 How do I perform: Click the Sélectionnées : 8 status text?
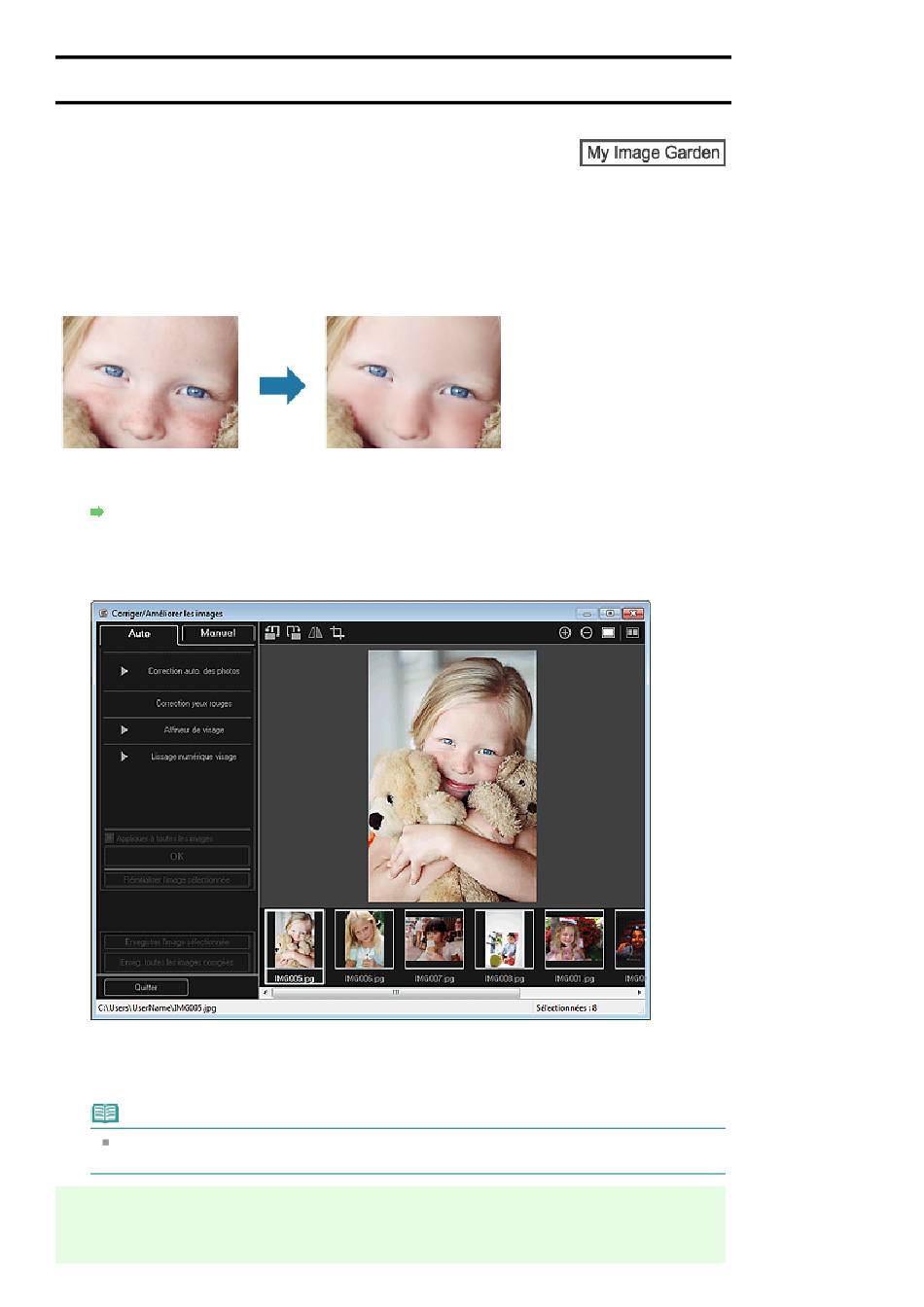566,1008
